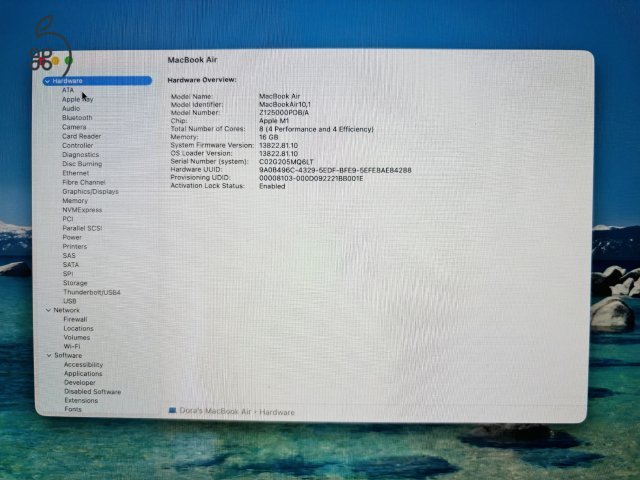The width and height of the screenshot is (640, 480).
Task: Open the Apple Pay item
Action: (78, 99)
